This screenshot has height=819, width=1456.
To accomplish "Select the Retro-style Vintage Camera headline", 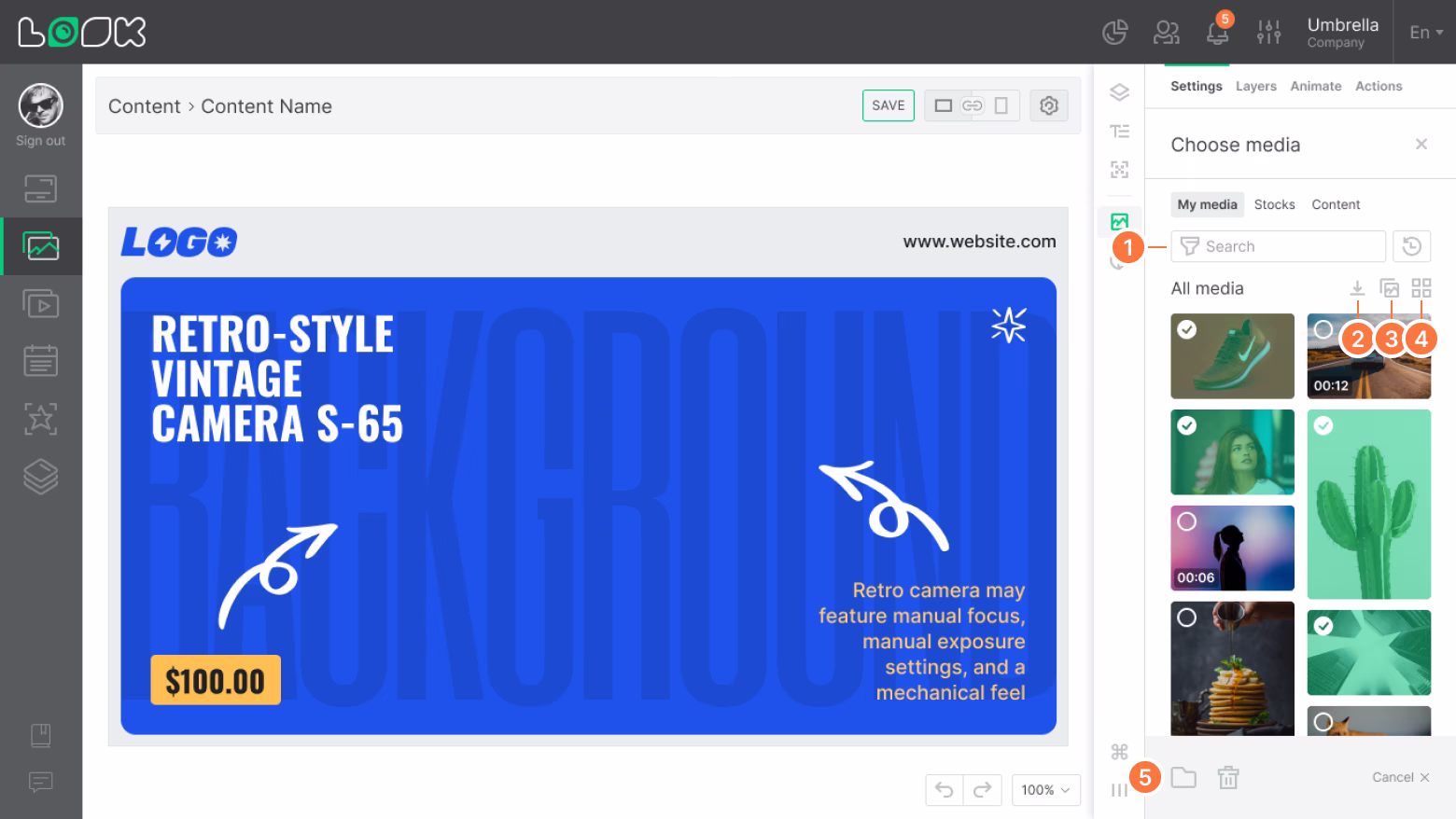I will coord(277,379).
